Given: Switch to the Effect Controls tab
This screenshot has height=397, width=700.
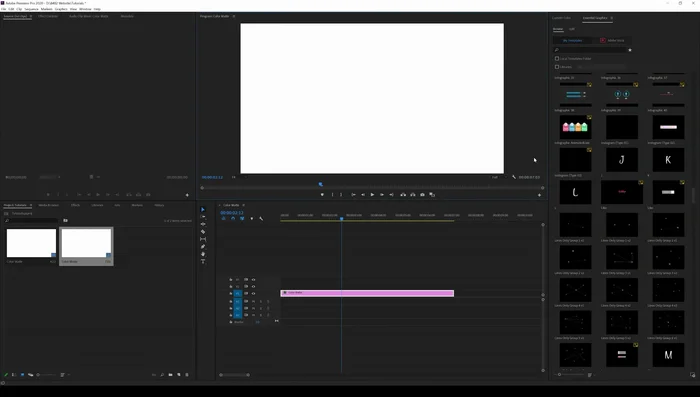Looking at the screenshot, I should (x=48, y=17).
